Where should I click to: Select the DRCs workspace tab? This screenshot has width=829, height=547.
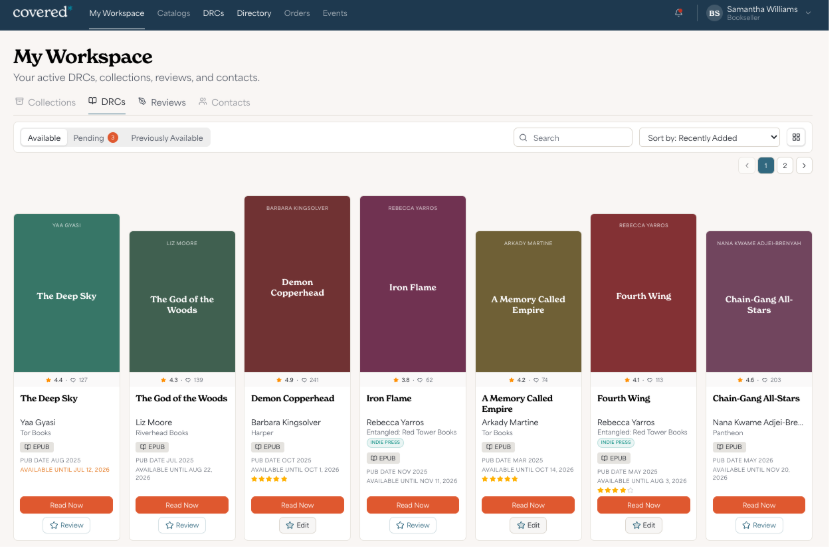point(107,101)
